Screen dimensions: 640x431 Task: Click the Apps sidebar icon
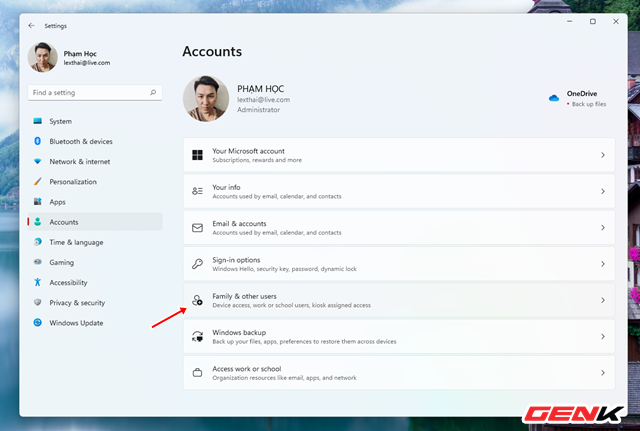tap(38, 202)
